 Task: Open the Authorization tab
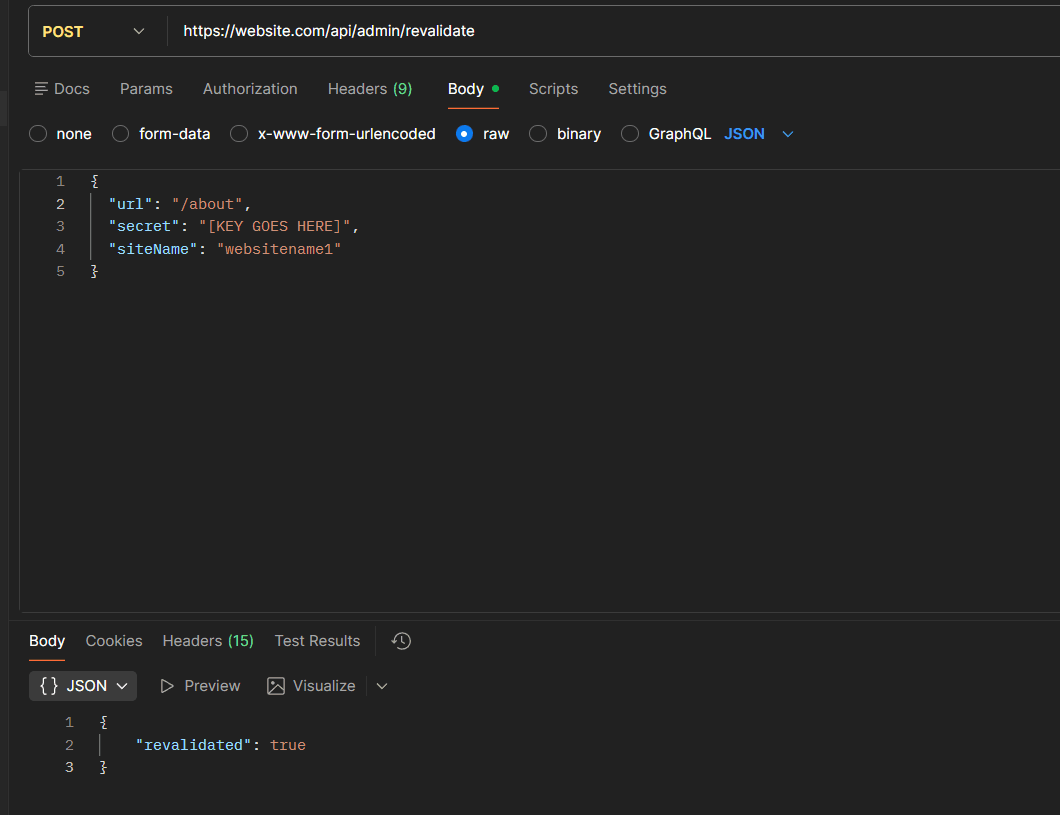point(250,89)
